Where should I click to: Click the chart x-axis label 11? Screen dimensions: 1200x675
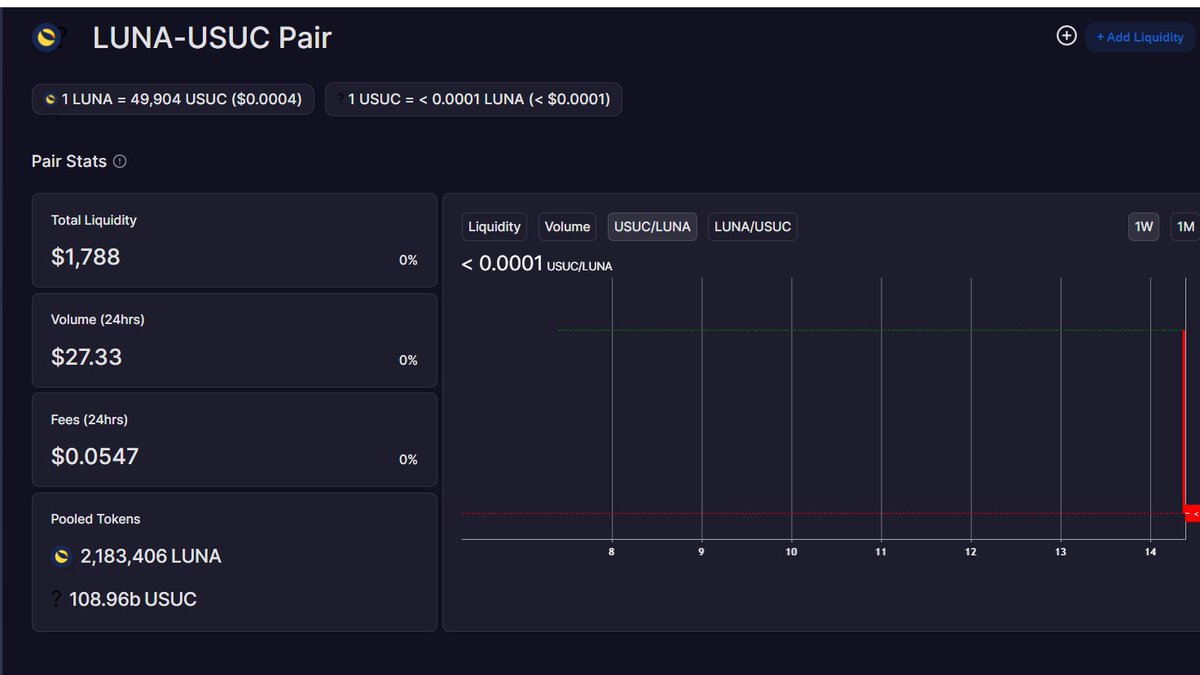click(881, 552)
